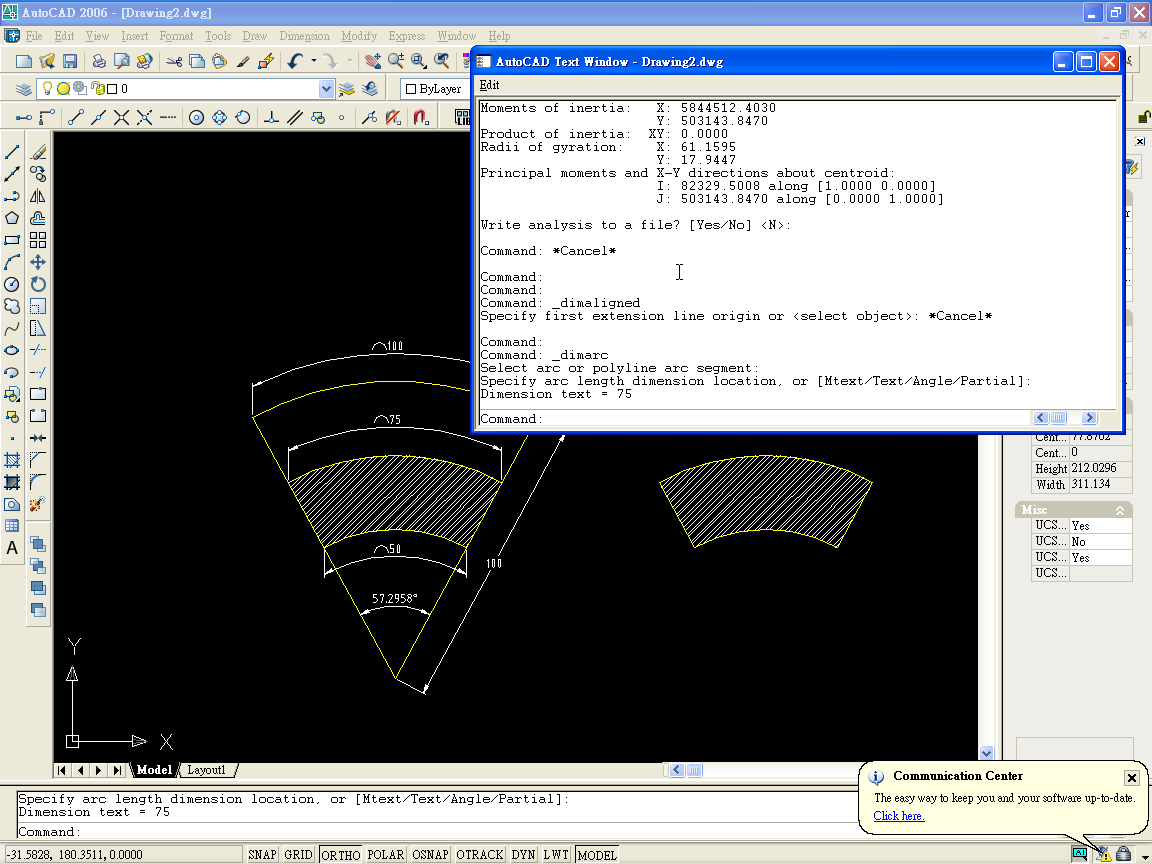This screenshot has height=864, width=1152.
Task: Open the ByLayer color control dropdown
Action: 433,89
